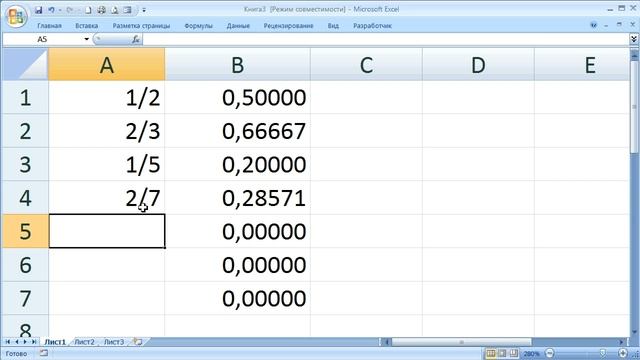Expand the formula bar with the chevron
The image size is (640, 360).
(x=633, y=39)
